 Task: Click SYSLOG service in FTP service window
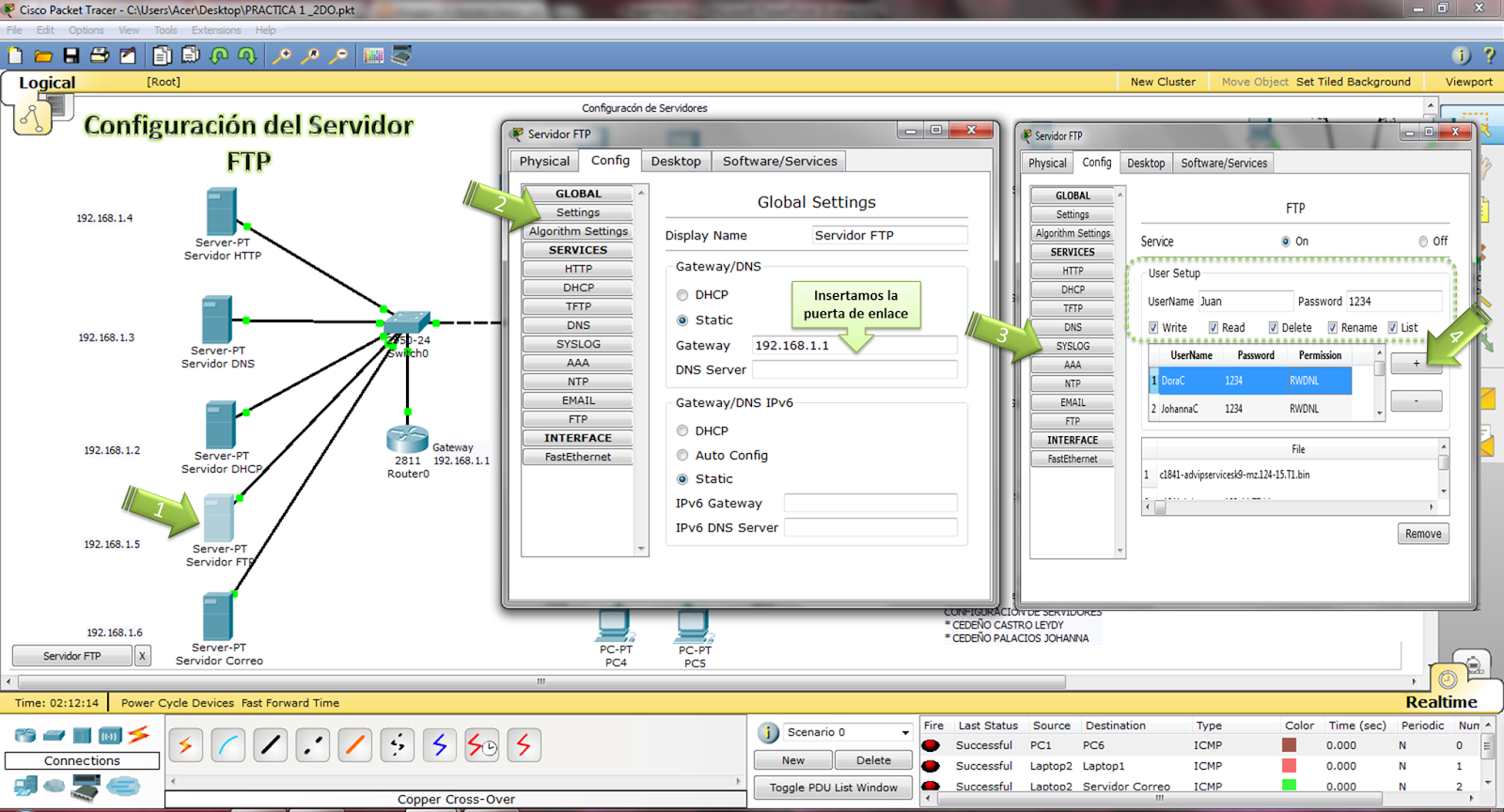click(1073, 346)
